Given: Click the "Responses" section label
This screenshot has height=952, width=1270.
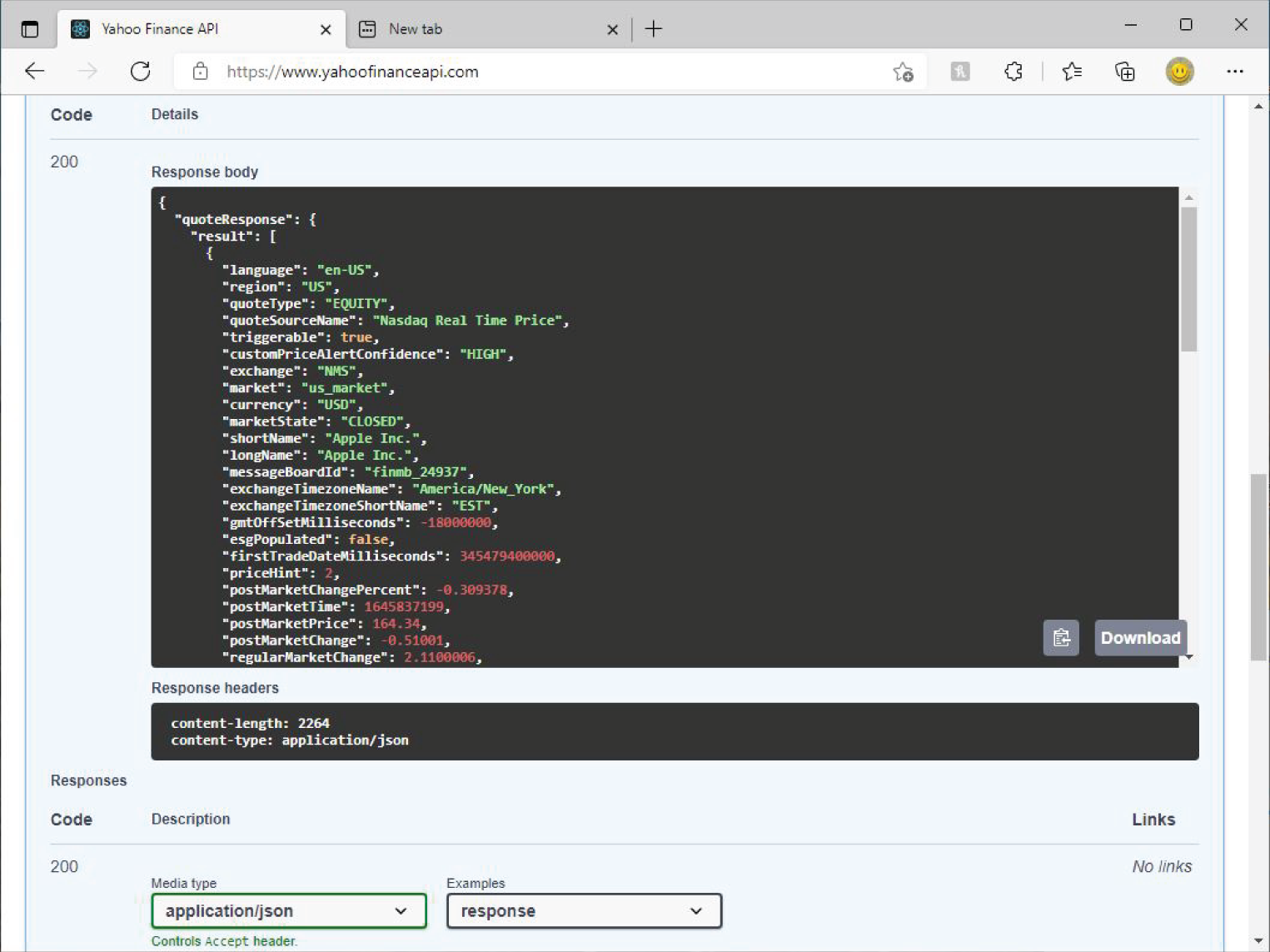Looking at the screenshot, I should [x=88, y=780].
